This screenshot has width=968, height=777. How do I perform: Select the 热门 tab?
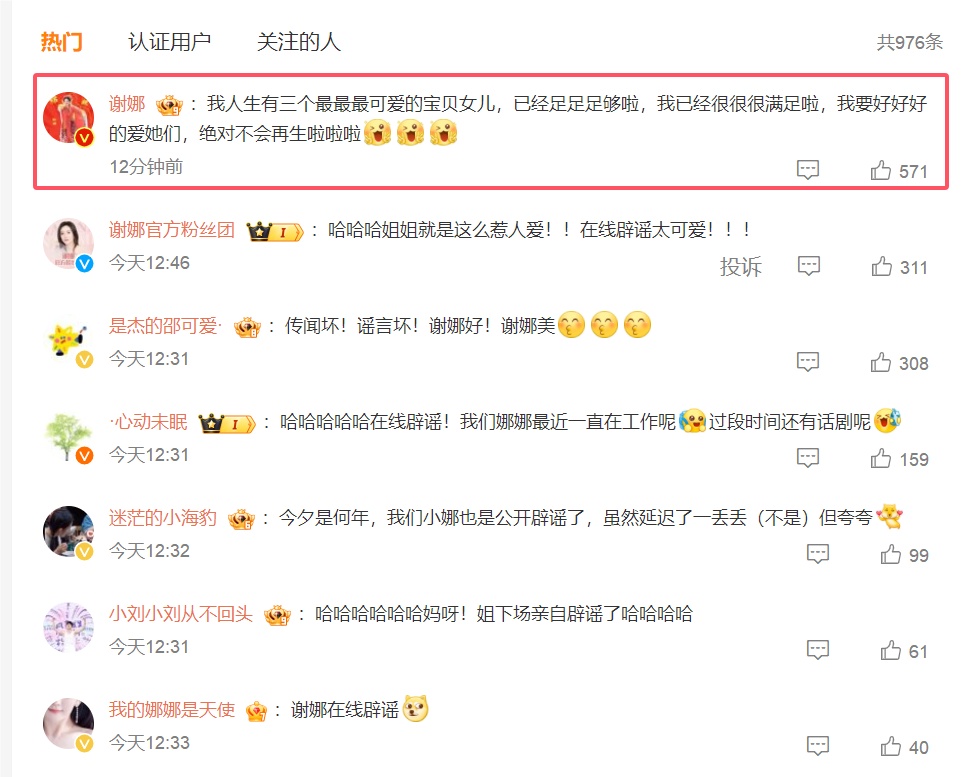pos(62,42)
